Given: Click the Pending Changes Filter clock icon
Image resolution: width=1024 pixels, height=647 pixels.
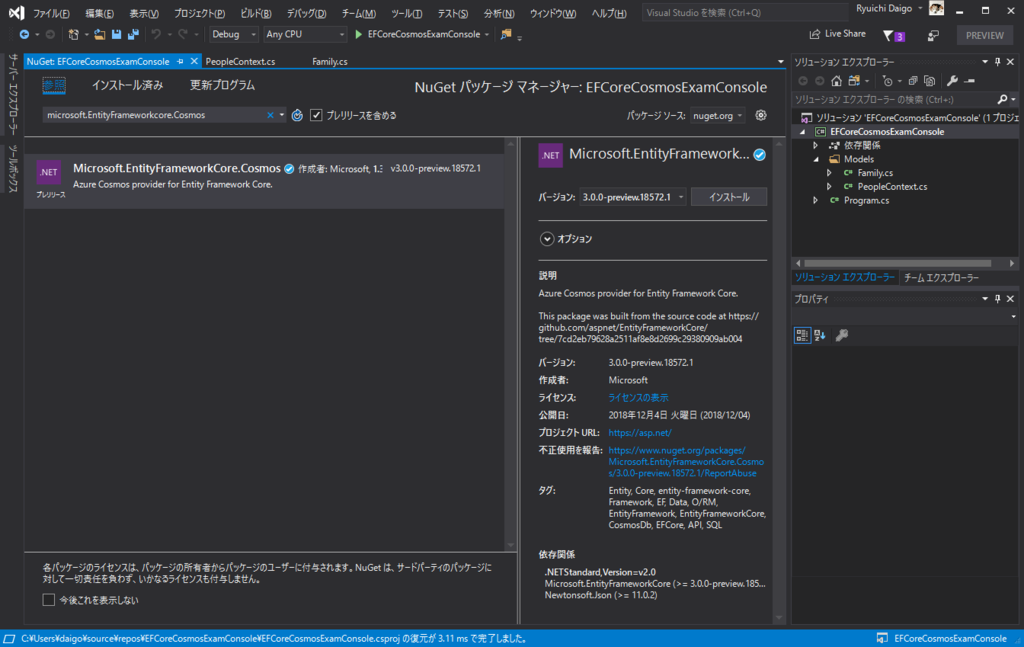Looking at the screenshot, I should pos(887,81).
